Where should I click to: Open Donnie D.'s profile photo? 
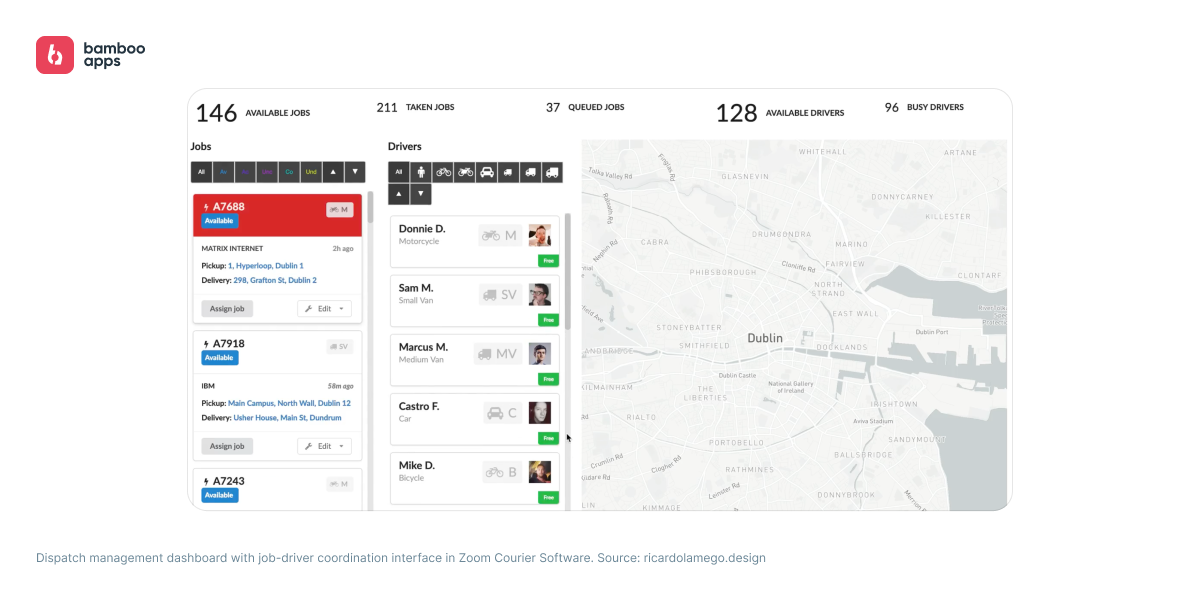click(540, 236)
